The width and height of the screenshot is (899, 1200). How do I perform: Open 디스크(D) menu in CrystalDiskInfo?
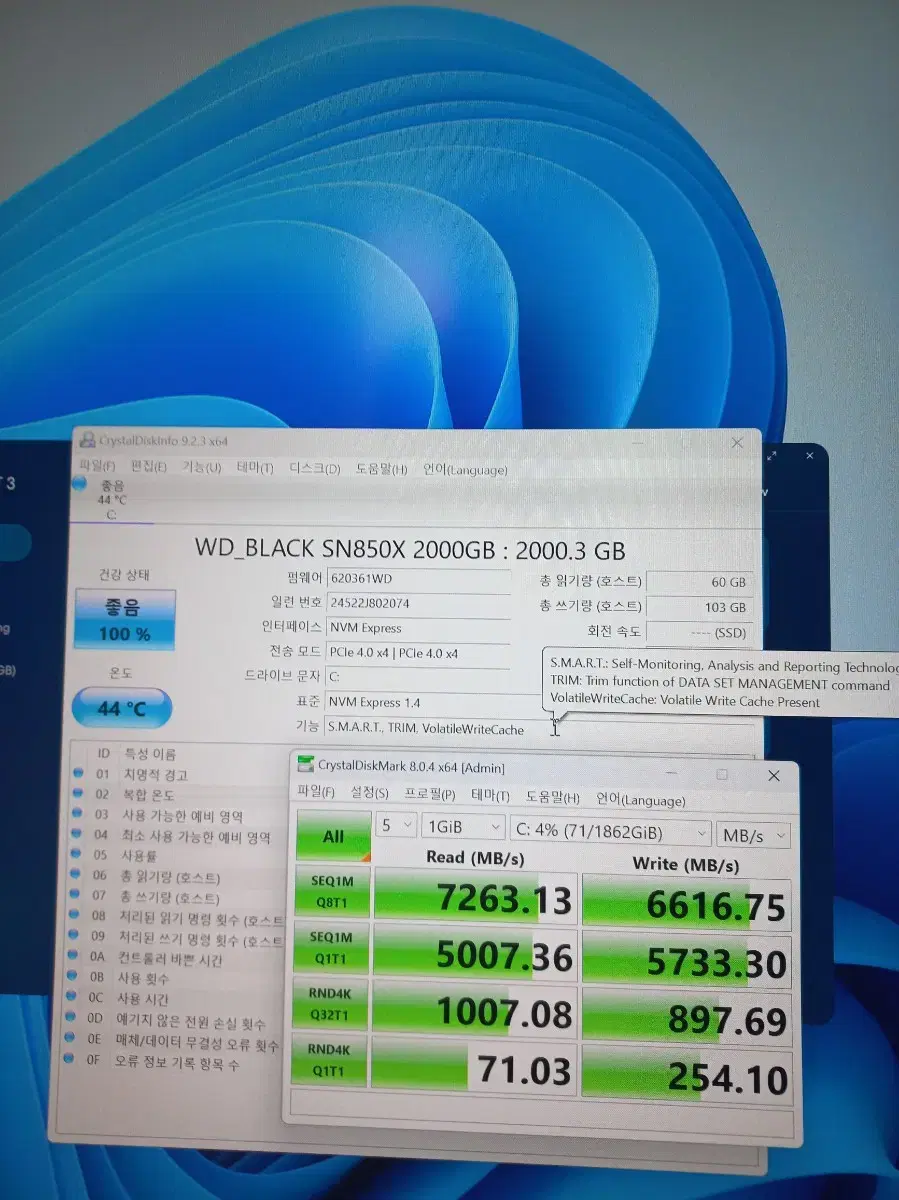(315, 469)
